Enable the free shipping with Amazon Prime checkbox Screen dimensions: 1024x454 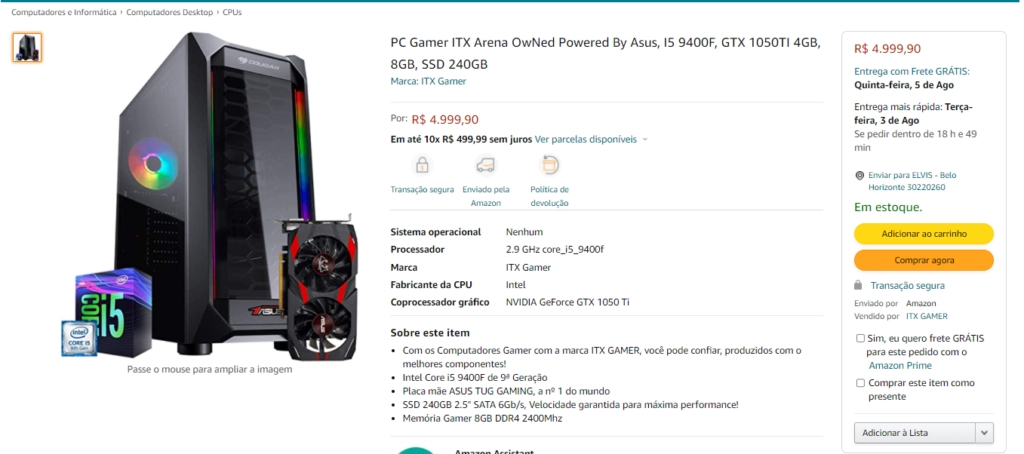click(x=860, y=338)
